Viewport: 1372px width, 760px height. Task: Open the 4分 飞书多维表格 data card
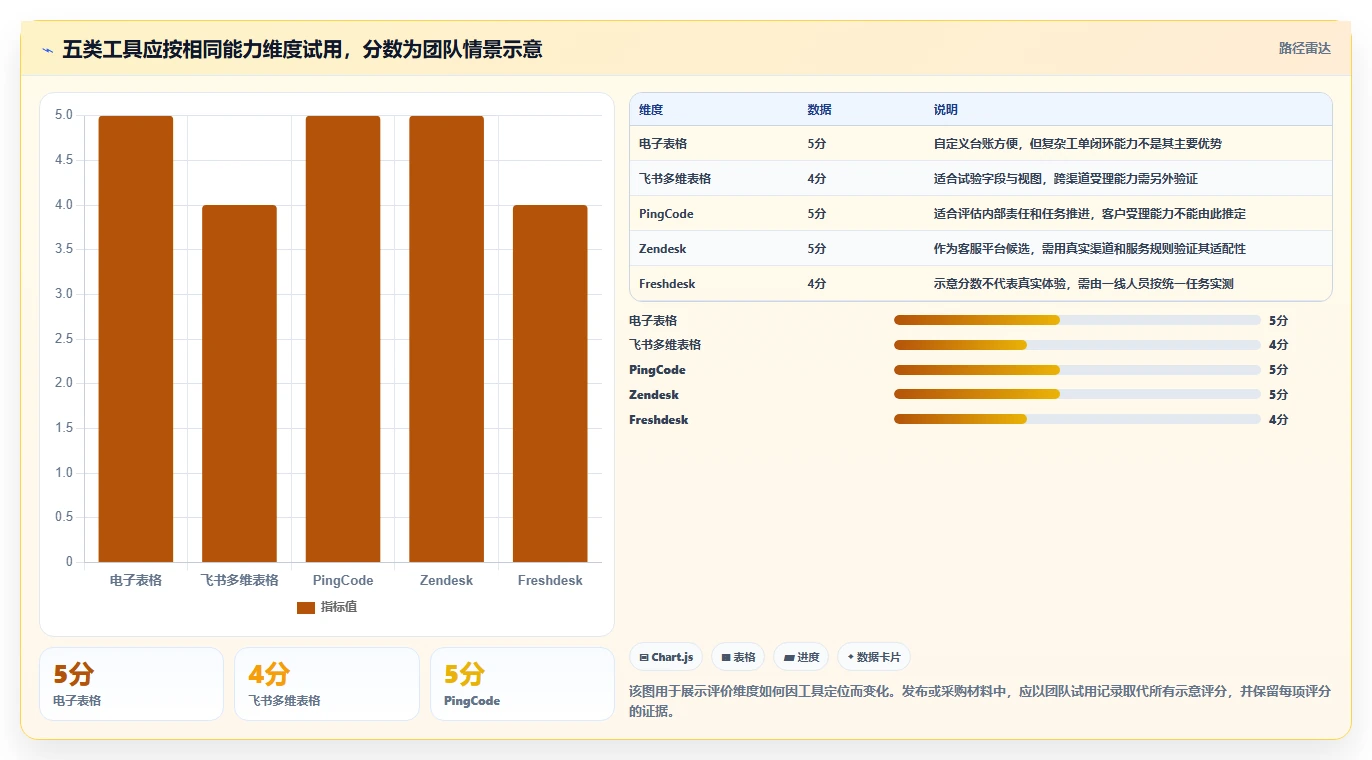pos(327,684)
